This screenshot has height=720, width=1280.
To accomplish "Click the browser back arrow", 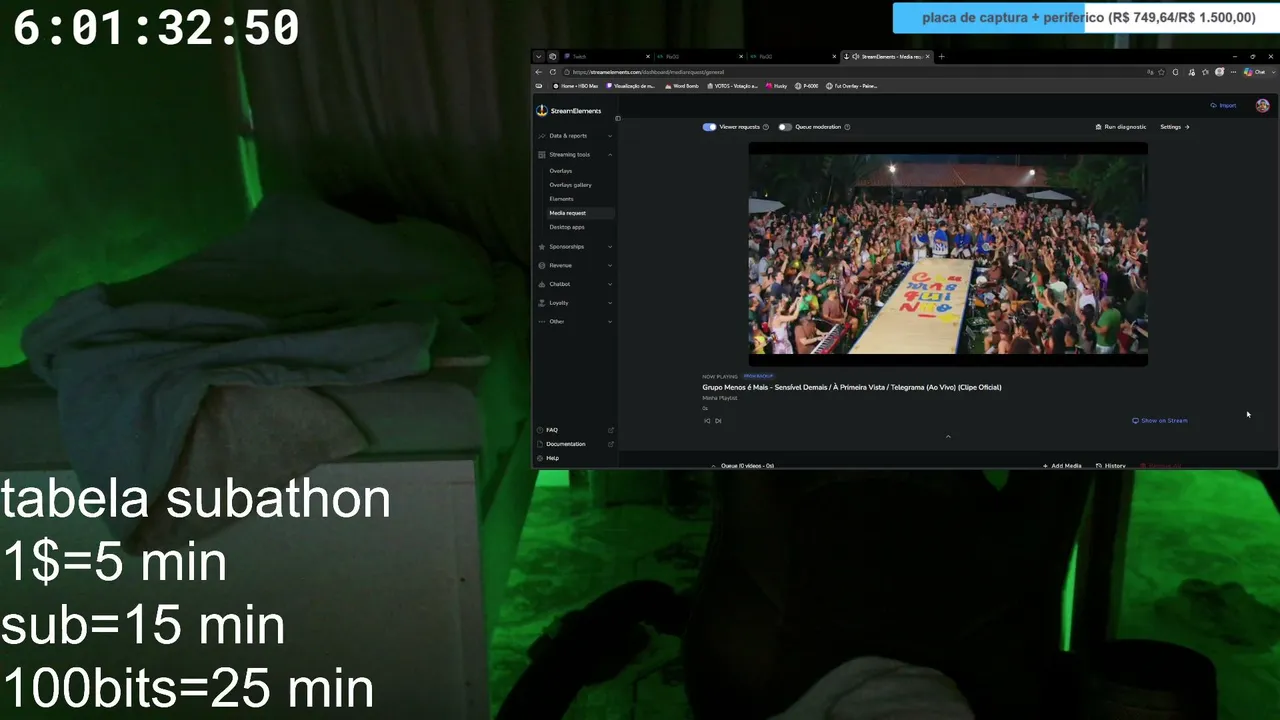I will pyautogui.click(x=539, y=72).
